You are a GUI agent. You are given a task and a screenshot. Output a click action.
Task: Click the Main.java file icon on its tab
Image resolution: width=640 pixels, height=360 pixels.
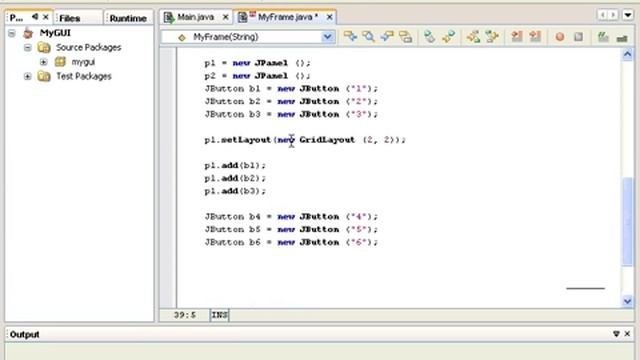coord(169,17)
